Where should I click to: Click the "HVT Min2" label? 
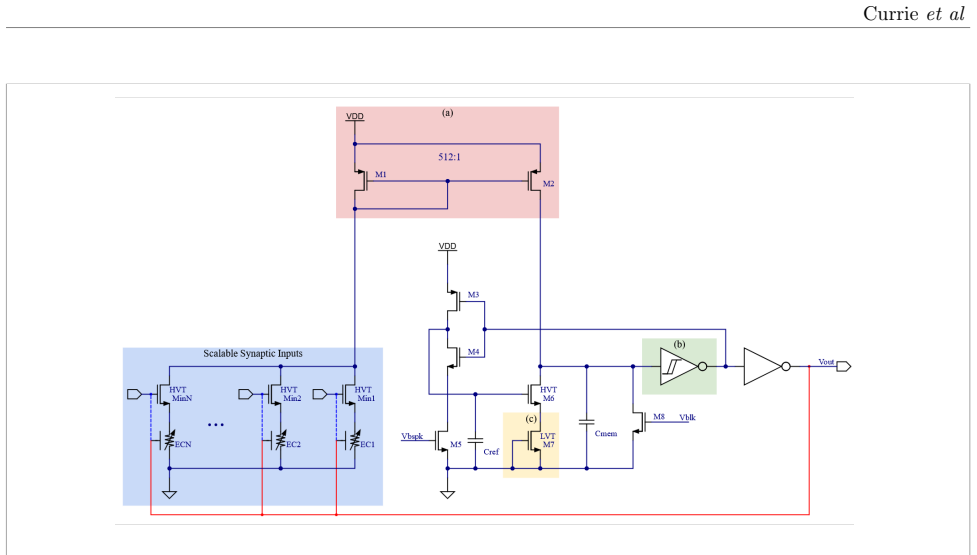point(291,394)
